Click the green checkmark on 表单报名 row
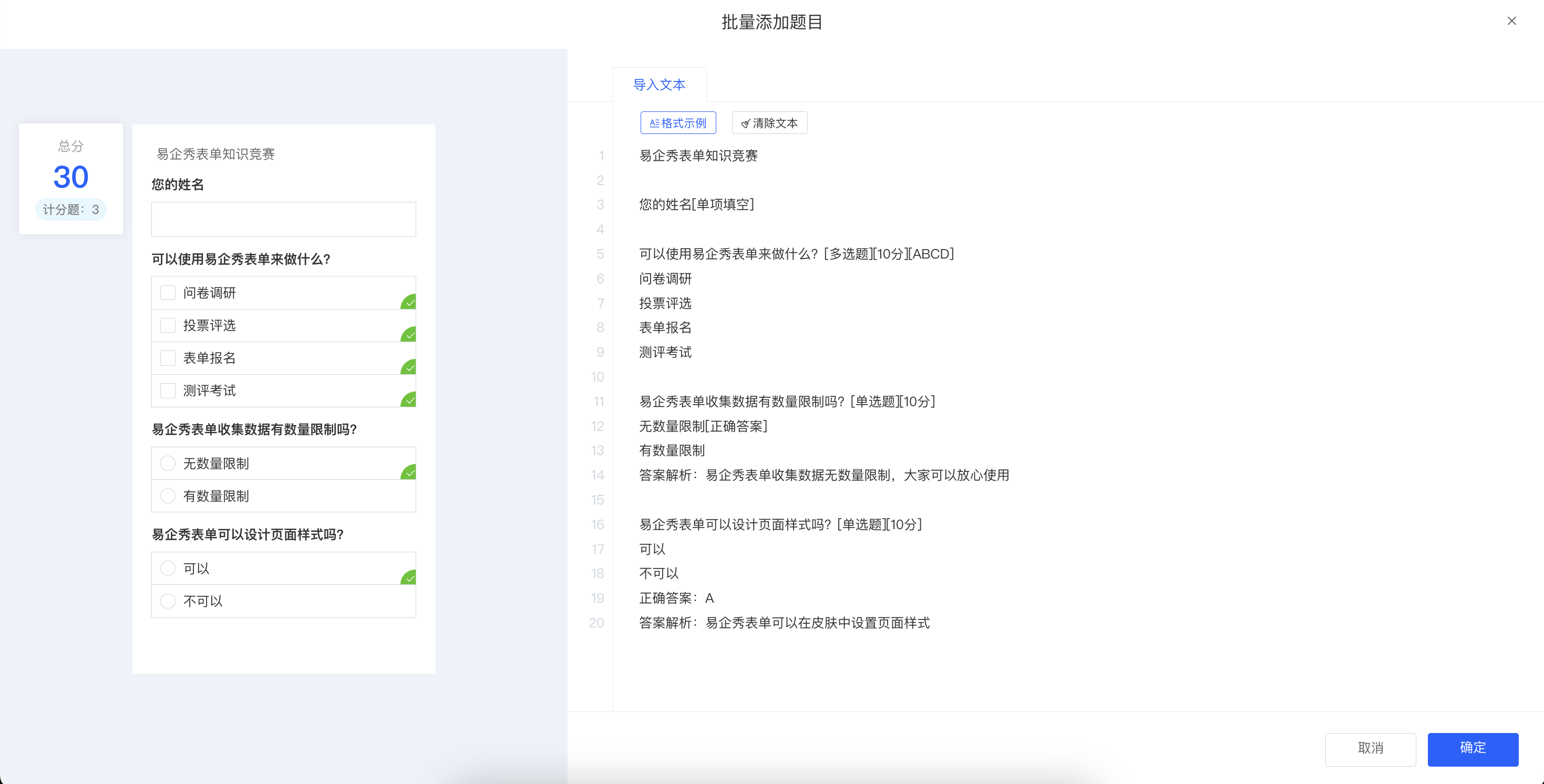1544x784 pixels. click(x=409, y=367)
